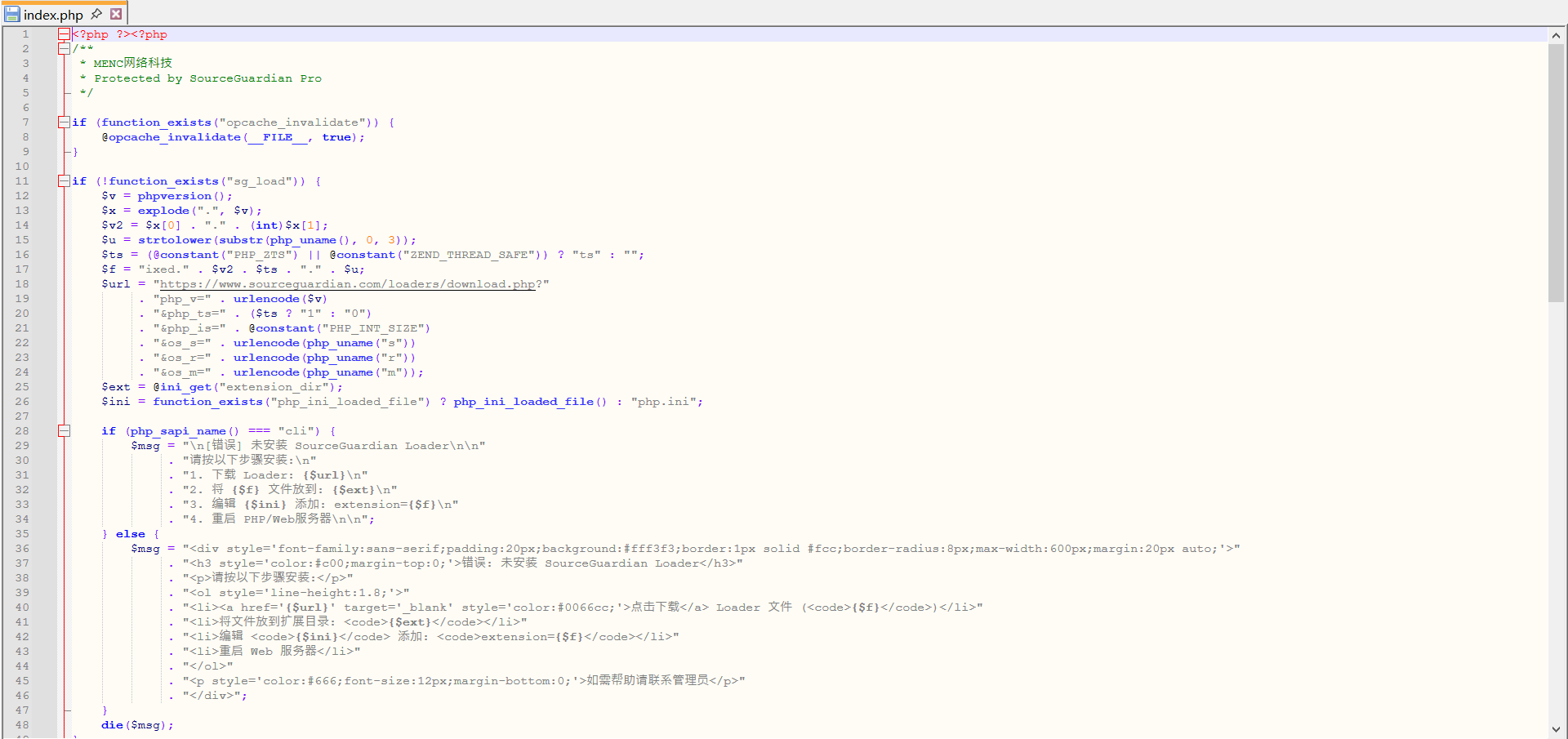Click 'php_ini_loaded_file()' call on line 26
1568x739 pixels.
[530, 402]
